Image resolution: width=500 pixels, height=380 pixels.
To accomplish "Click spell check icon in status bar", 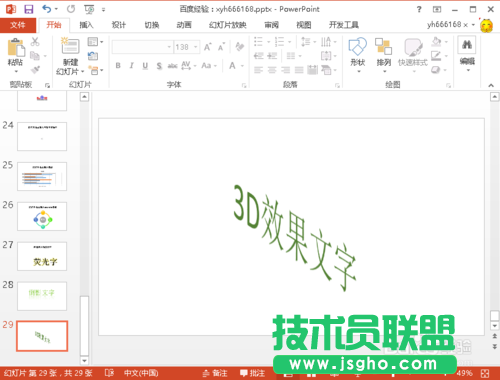I will pyautogui.click(x=109, y=373).
